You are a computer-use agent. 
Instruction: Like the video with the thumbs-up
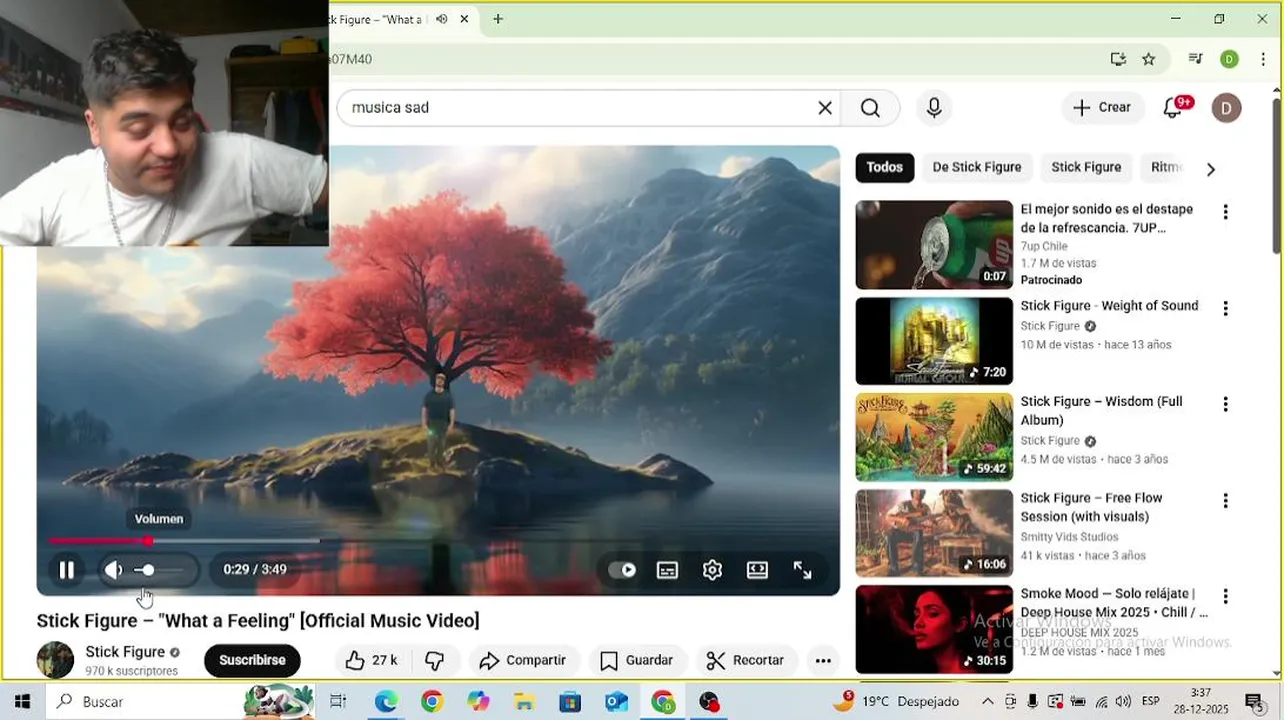(371, 660)
